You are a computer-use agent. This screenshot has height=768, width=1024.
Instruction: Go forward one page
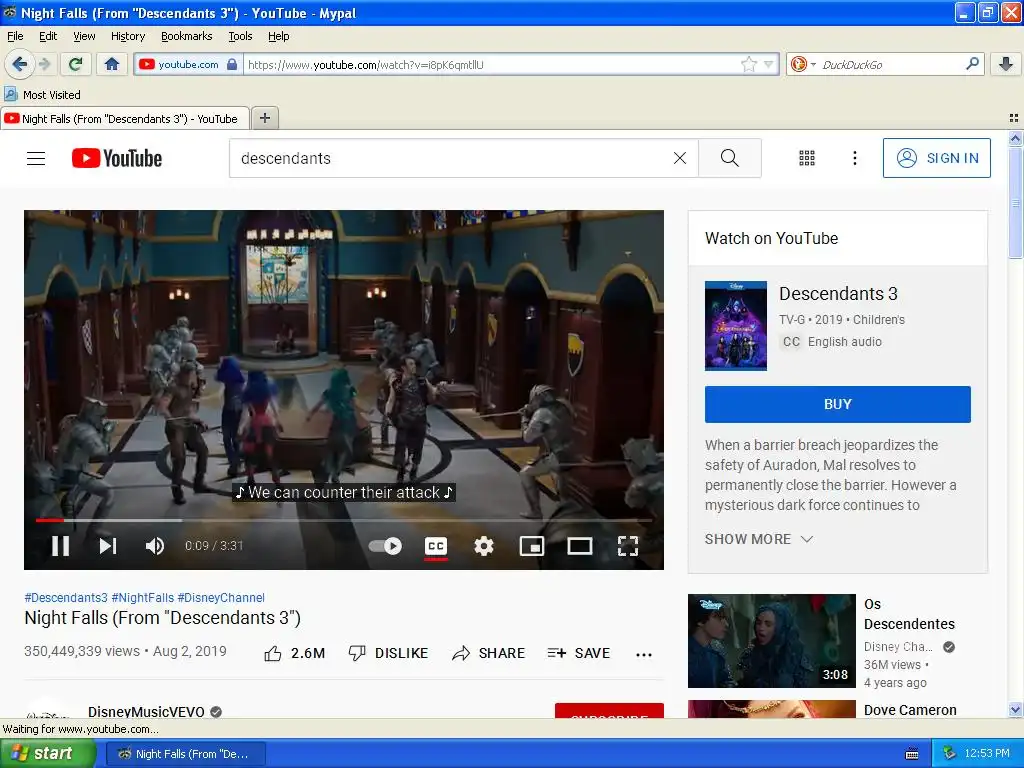pos(44,64)
